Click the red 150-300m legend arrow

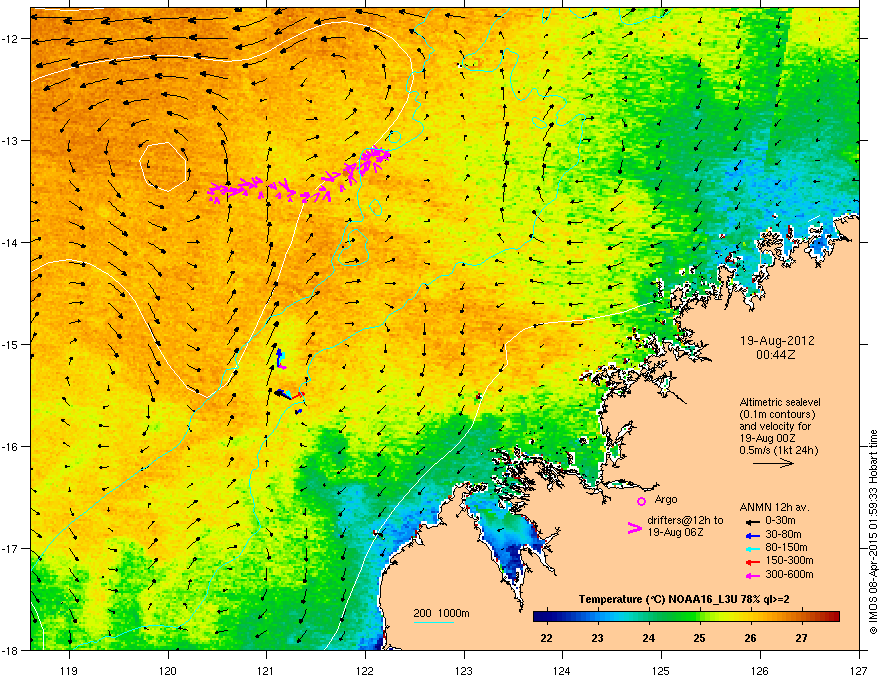(752, 562)
